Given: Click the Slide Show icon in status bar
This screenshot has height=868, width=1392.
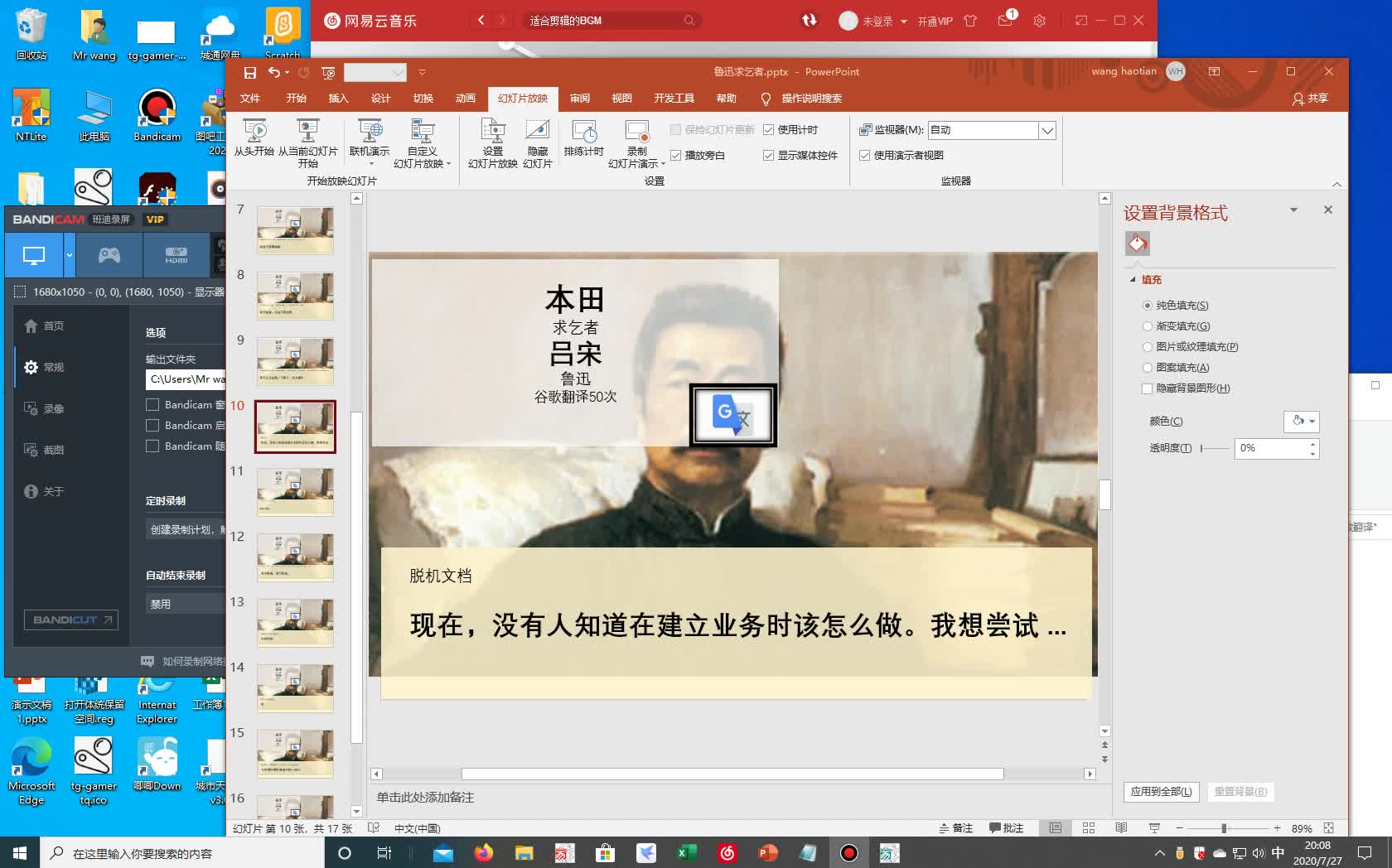Looking at the screenshot, I should coord(1154,828).
